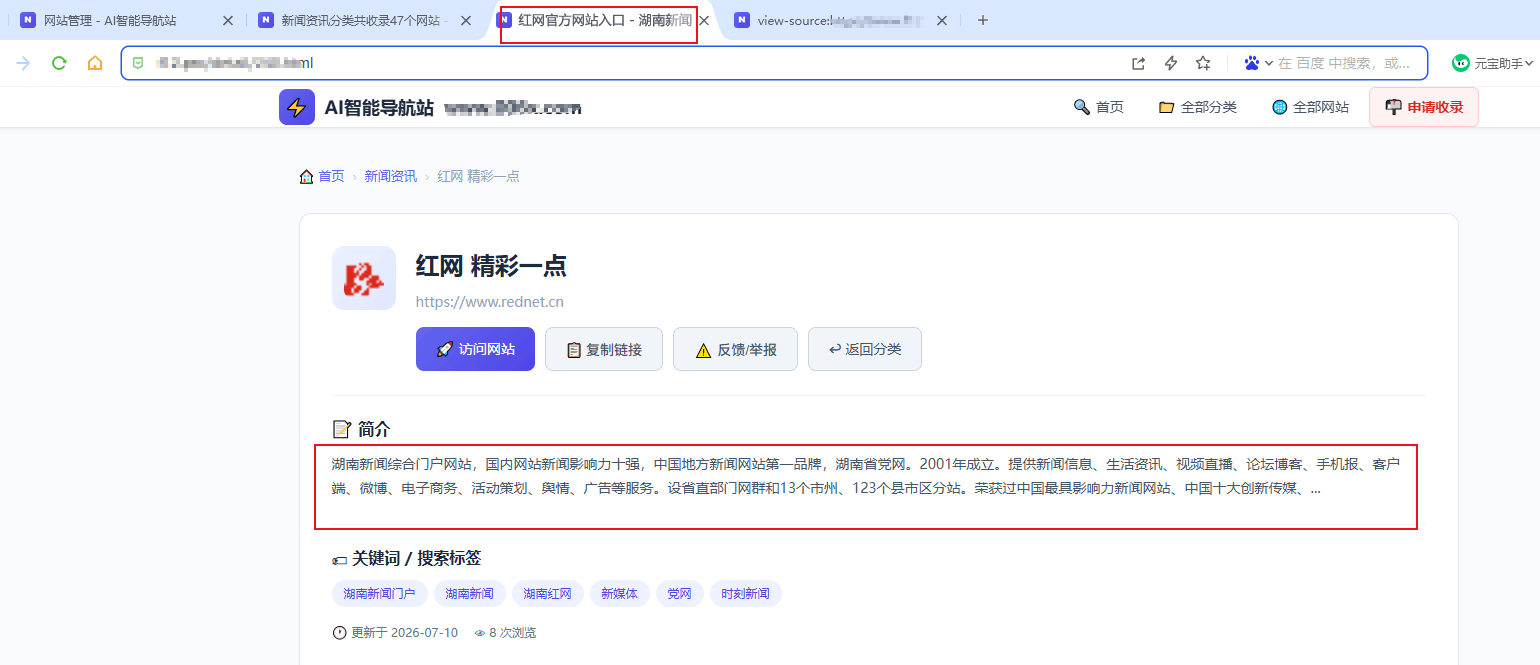Open the 元宝助手 extension menu
Image resolution: width=1540 pixels, height=665 pixels.
pos(1493,63)
